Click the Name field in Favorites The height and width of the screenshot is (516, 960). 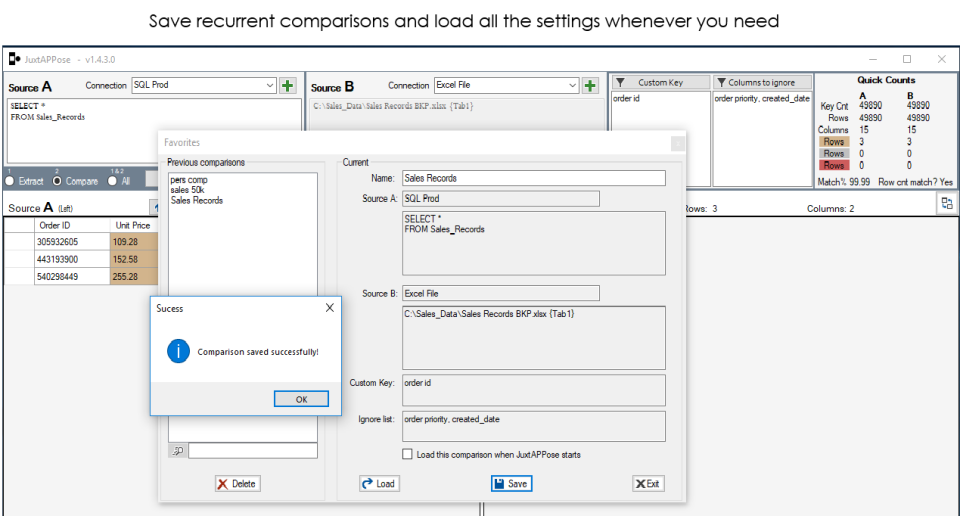pyautogui.click(x=534, y=178)
